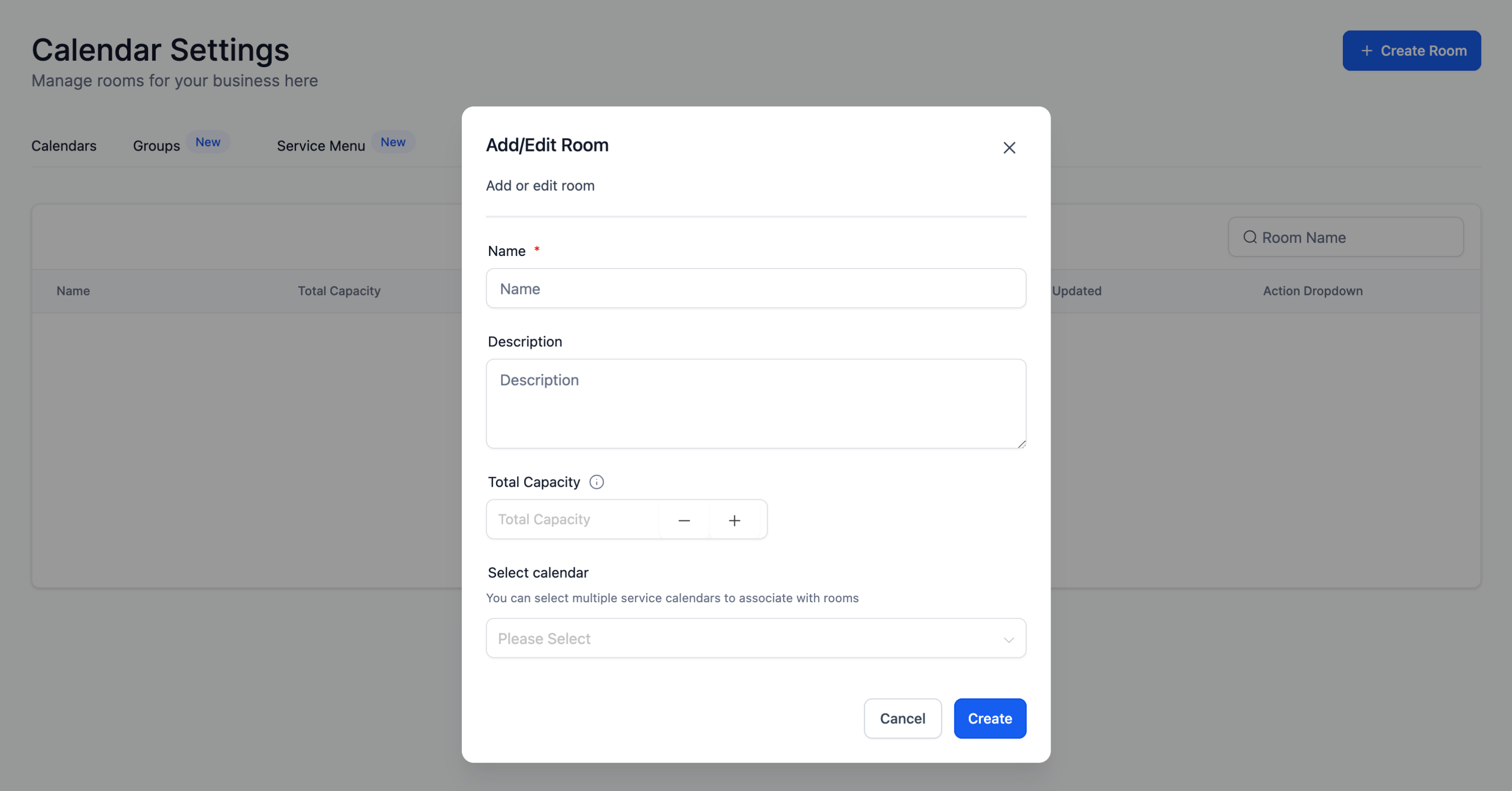Go to the Service Menu tab
The image size is (1512, 791).
coord(320,146)
